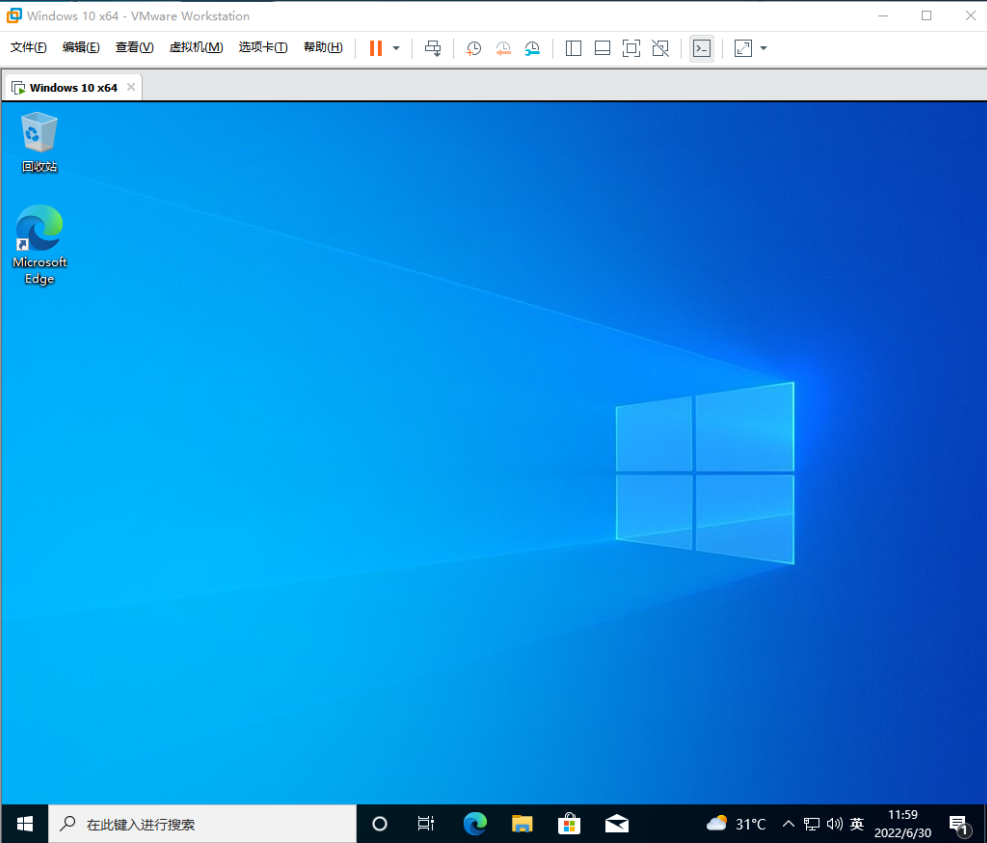Open Cortana from the taskbar

[380, 823]
